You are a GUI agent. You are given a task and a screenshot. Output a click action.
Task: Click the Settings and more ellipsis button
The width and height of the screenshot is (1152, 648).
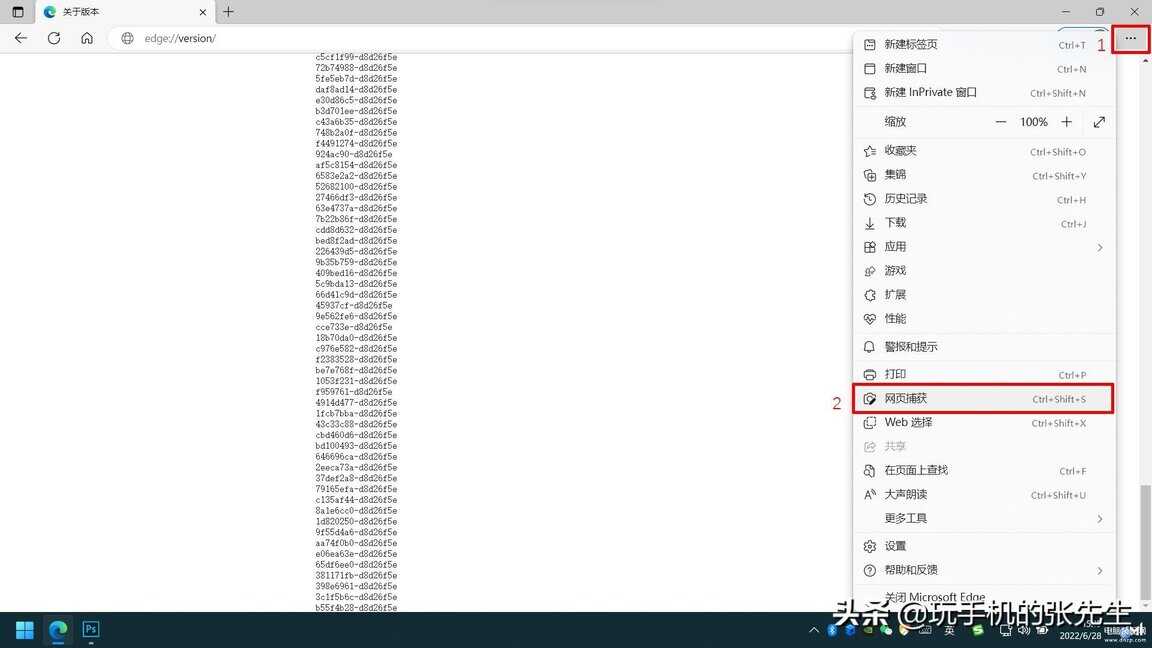pyautogui.click(x=1130, y=39)
